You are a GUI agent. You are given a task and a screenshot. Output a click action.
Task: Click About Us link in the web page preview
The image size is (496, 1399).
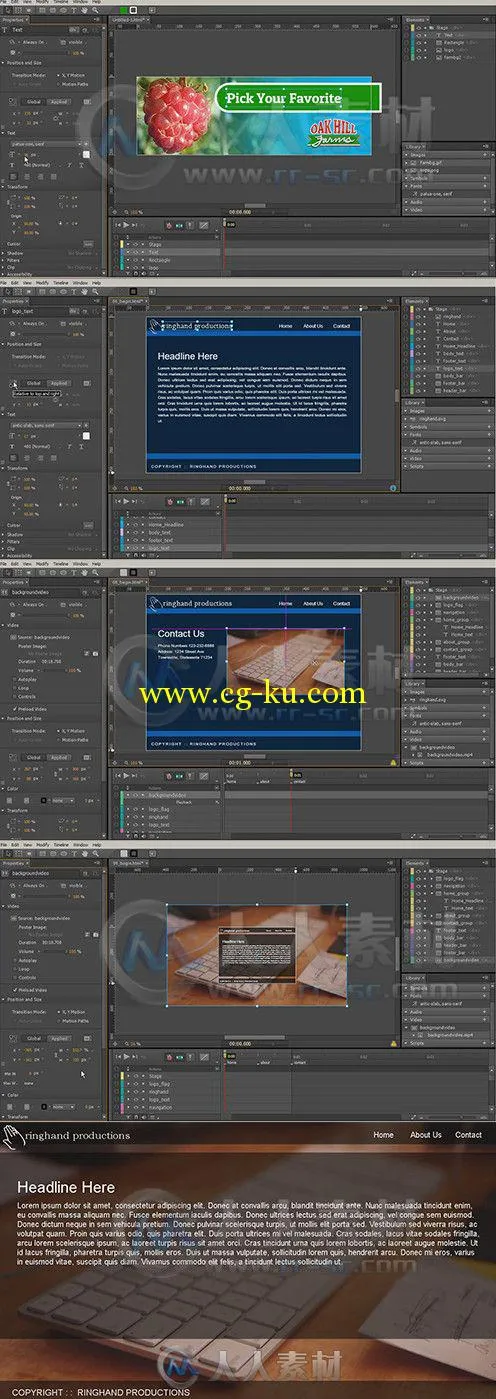pos(426,1135)
